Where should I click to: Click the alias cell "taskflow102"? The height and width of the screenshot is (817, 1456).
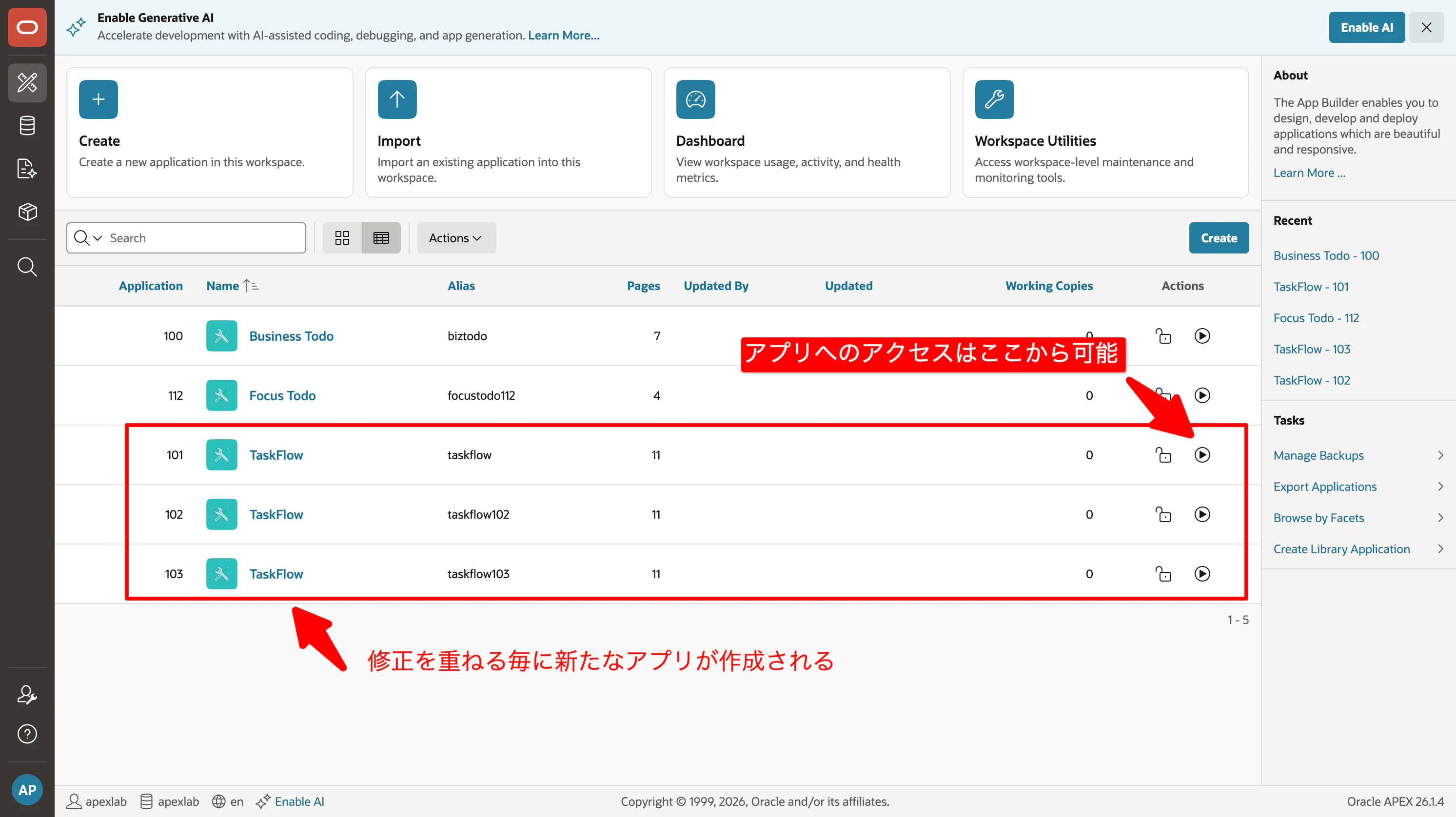[478, 514]
